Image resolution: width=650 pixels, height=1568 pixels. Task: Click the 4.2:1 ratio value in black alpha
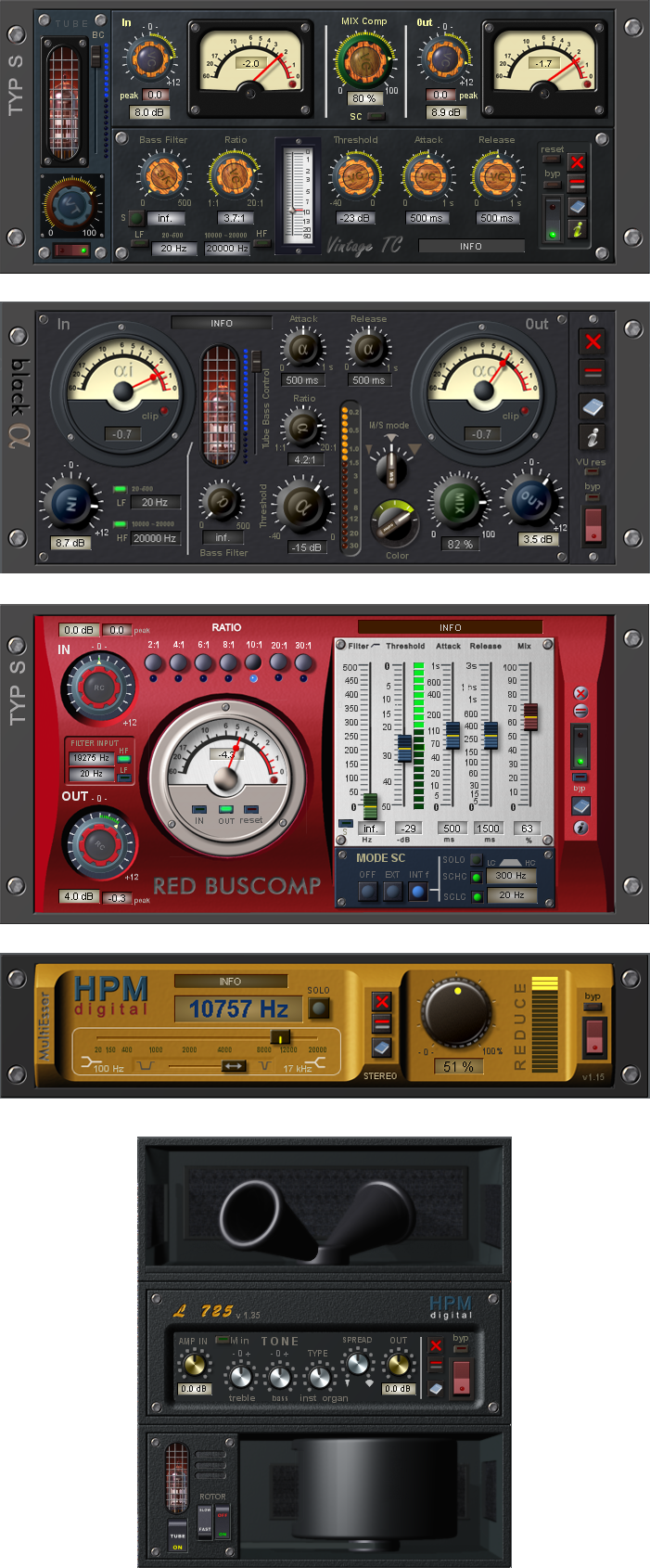coord(304,458)
